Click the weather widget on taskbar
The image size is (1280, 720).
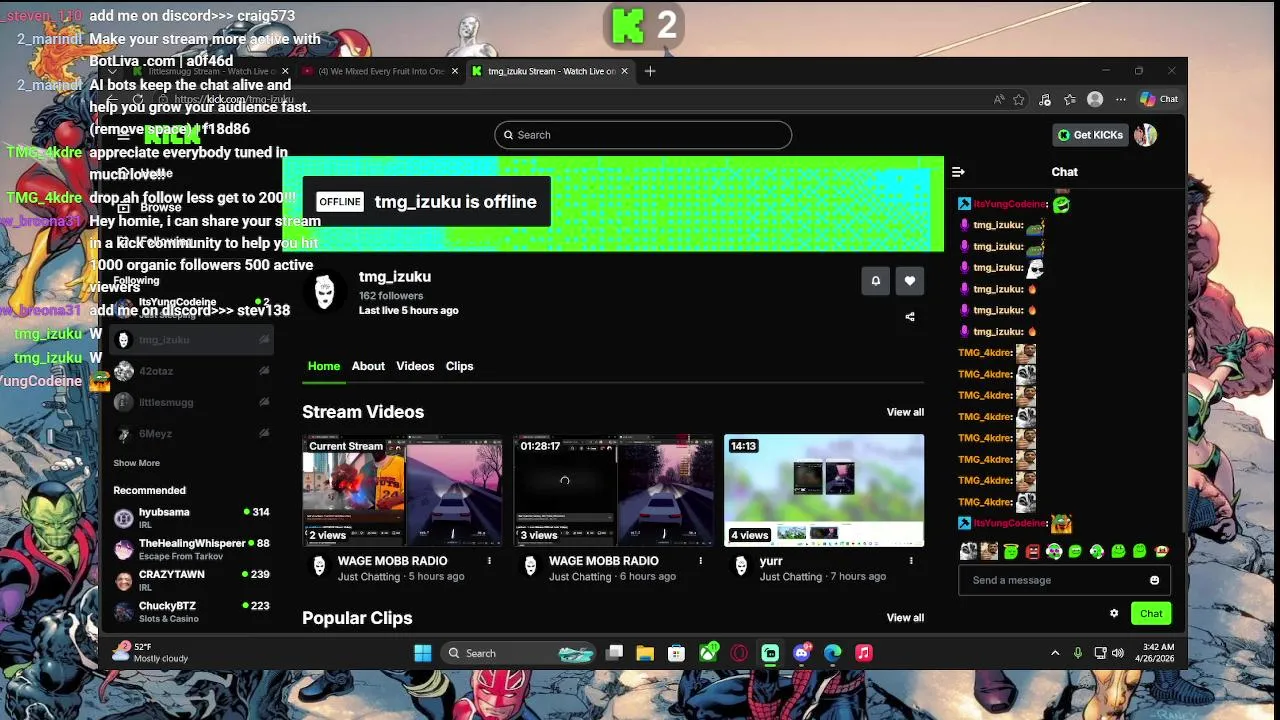point(152,653)
